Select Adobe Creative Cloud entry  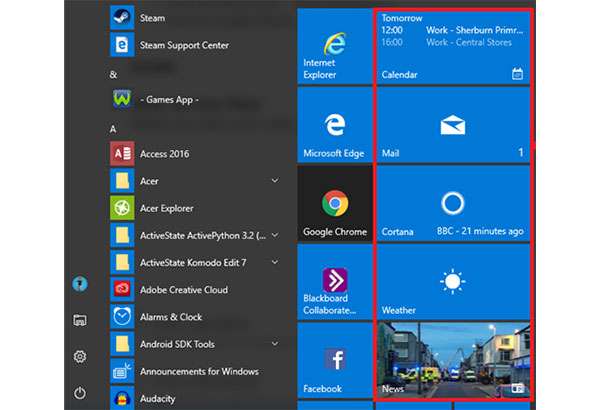pos(185,289)
